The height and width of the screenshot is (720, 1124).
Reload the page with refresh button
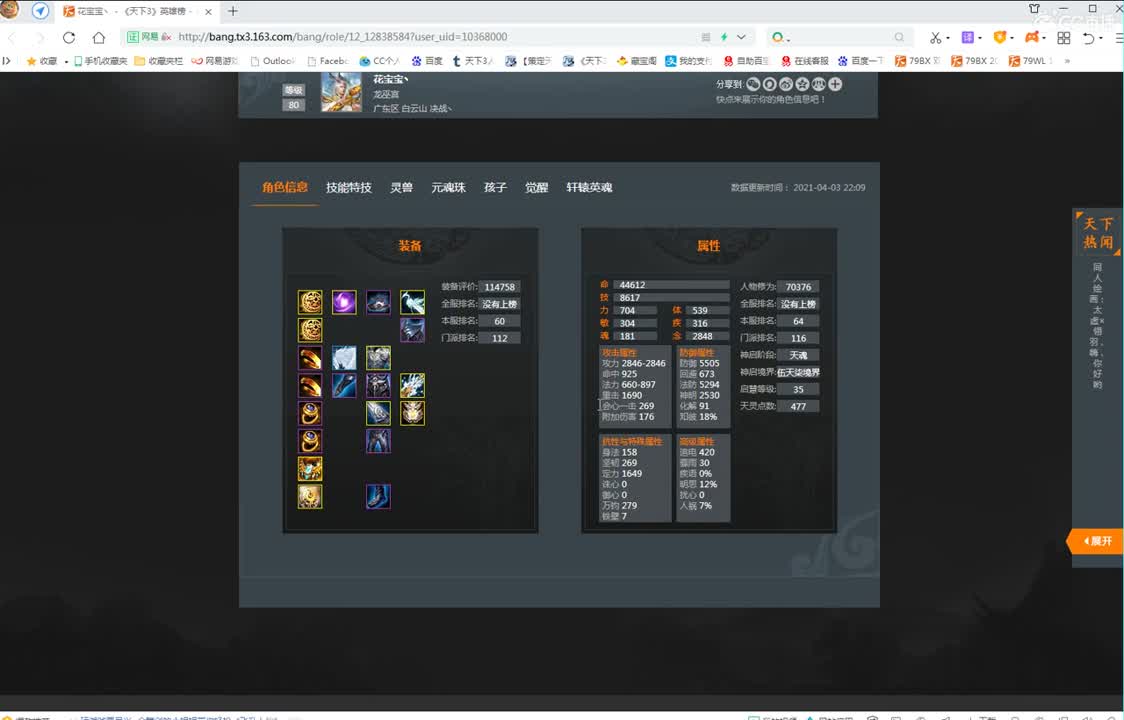click(x=69, y=37)
